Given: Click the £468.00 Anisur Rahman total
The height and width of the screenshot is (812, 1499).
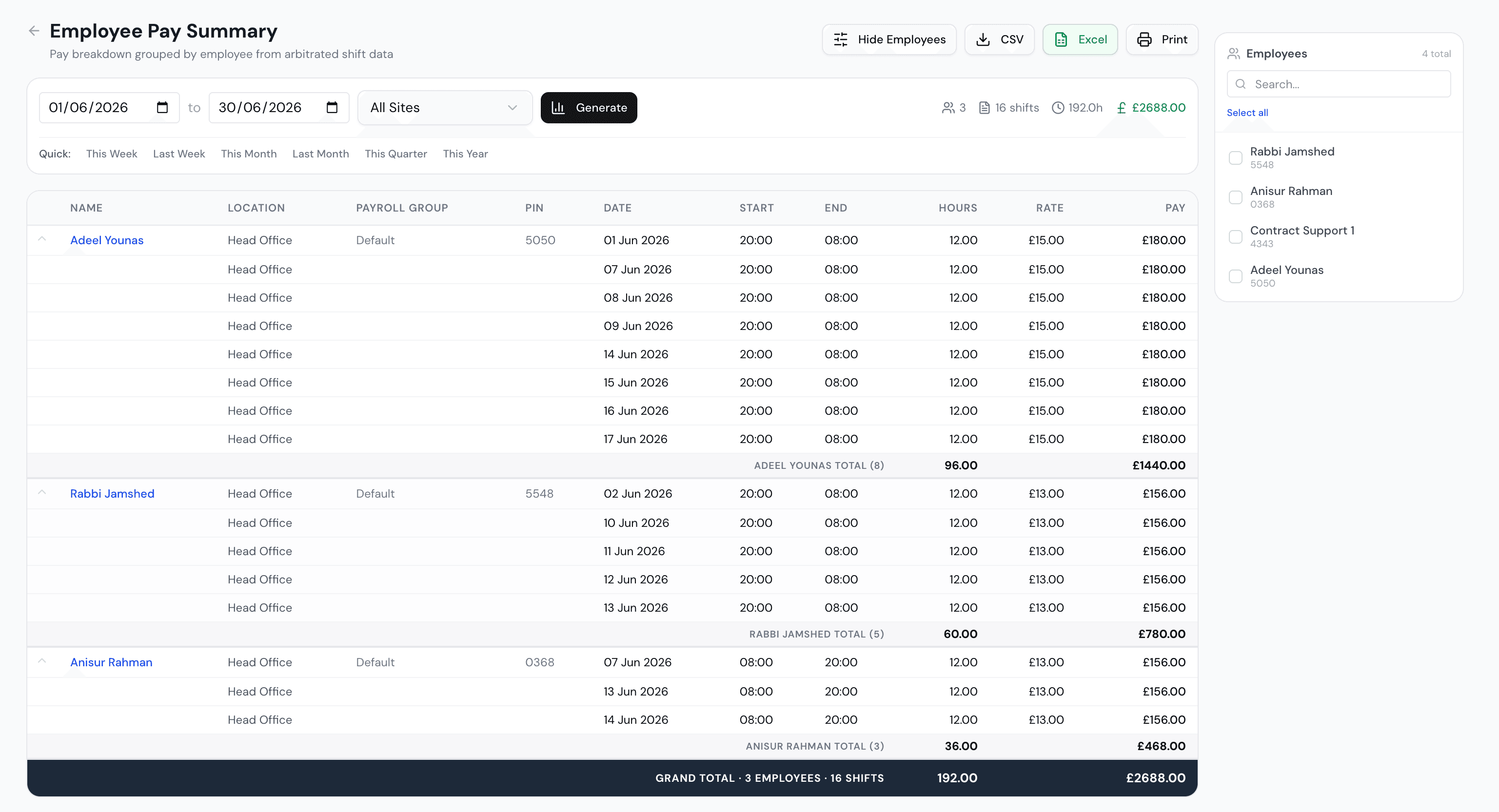Looking at the screenshot, I should [x=1161, y=746].
